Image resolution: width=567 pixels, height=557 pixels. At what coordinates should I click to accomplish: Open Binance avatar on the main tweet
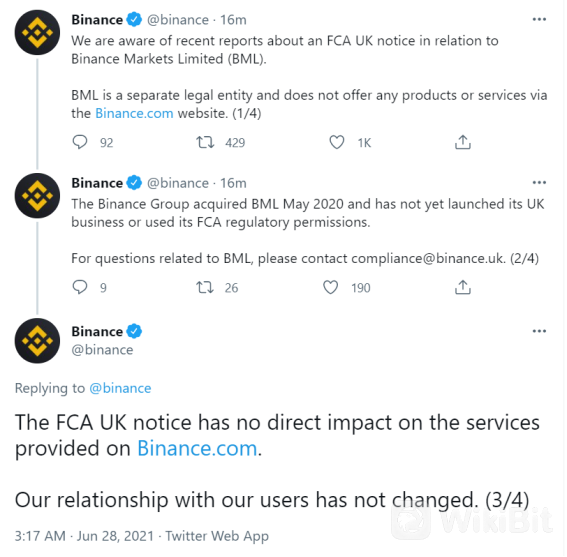click(x=37, y=341)
